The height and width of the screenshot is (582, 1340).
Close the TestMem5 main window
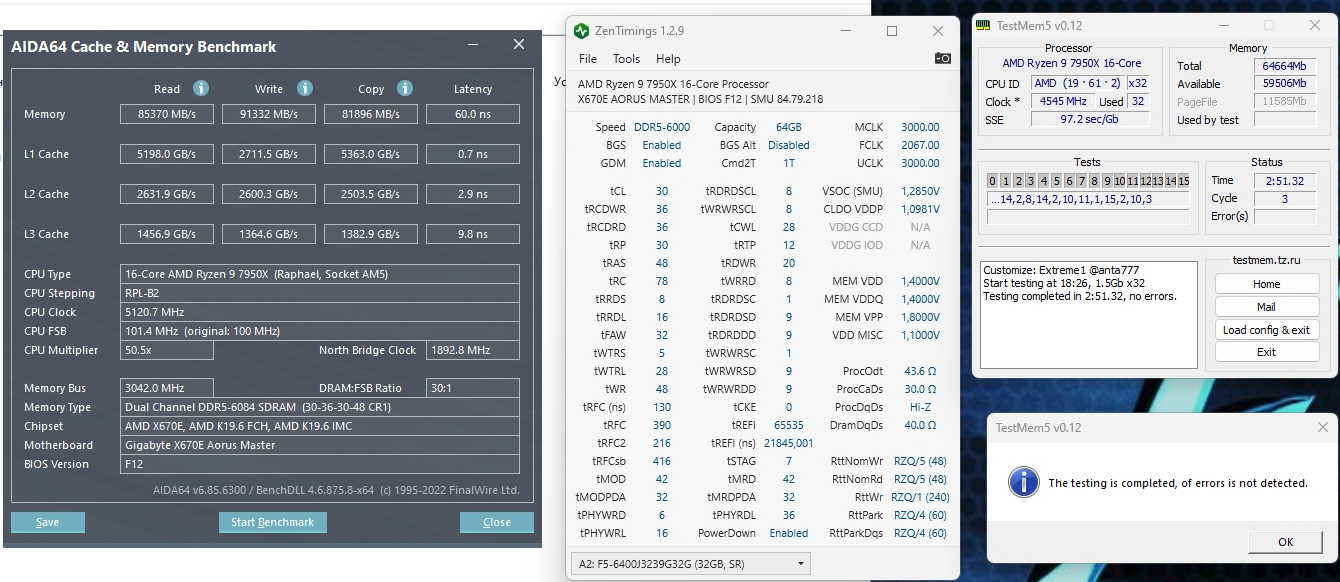pyautogui.click(x=1316, y=25)
